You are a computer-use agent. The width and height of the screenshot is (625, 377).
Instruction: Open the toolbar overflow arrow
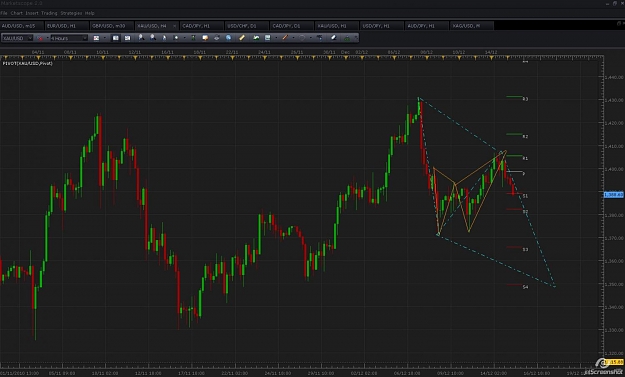point(356,37)
